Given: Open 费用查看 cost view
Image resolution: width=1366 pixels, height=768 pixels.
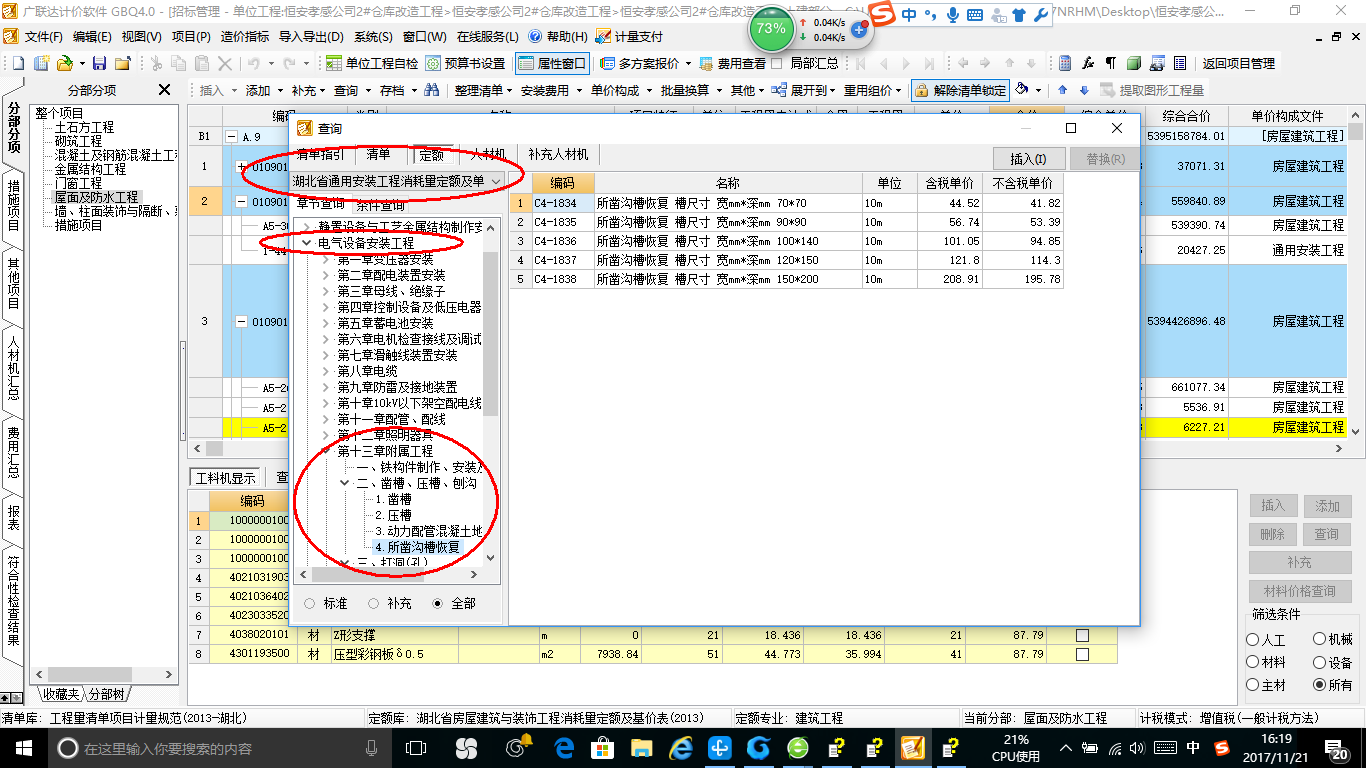Looking at the screenshot, I should 732,63.
